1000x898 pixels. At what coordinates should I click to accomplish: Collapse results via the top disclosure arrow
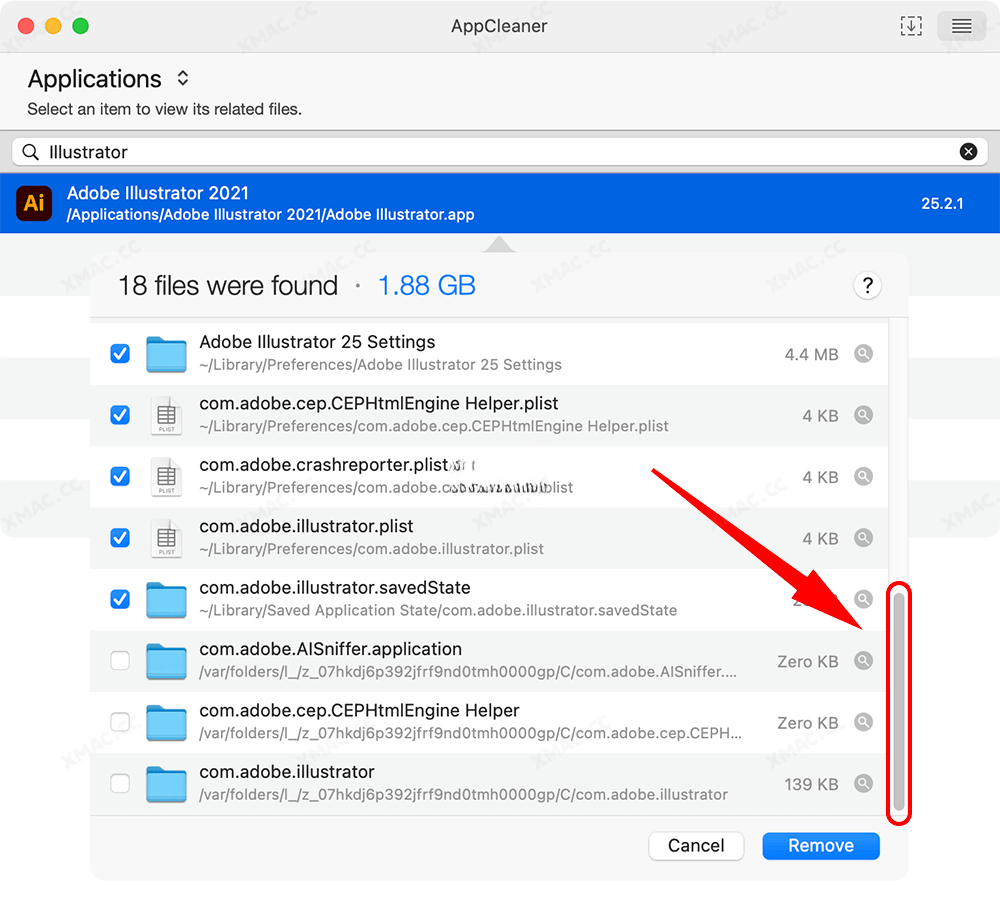[x=499, y=243]
